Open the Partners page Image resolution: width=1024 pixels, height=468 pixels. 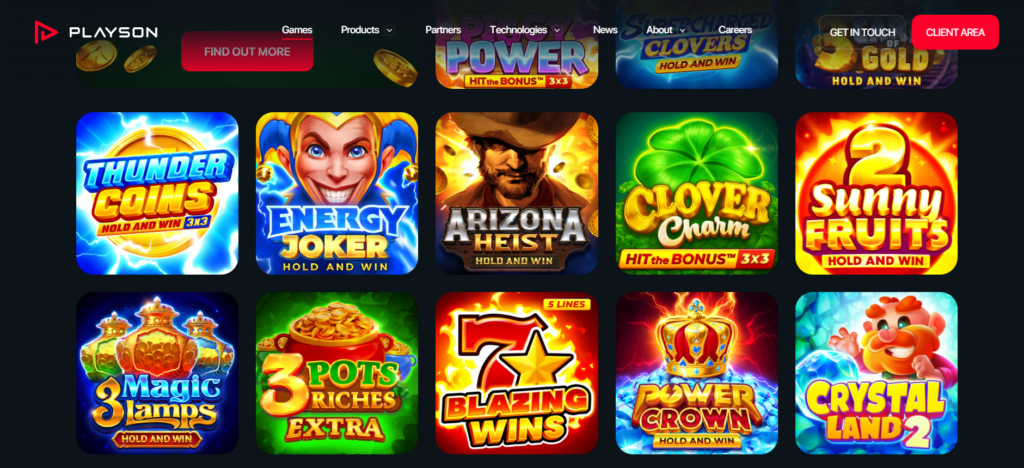click(443, 30)
